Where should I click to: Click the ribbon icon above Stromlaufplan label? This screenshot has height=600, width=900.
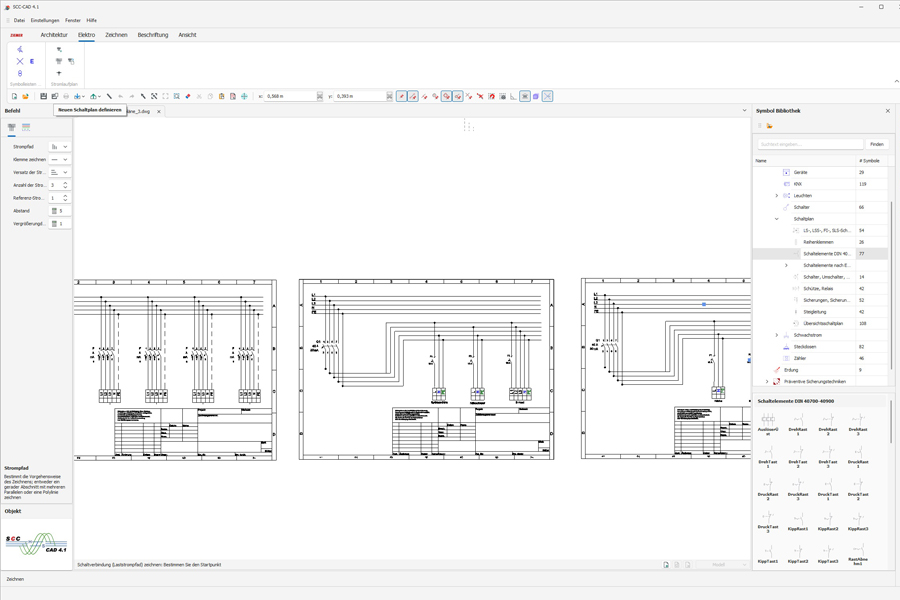click(x=59, y=73)
